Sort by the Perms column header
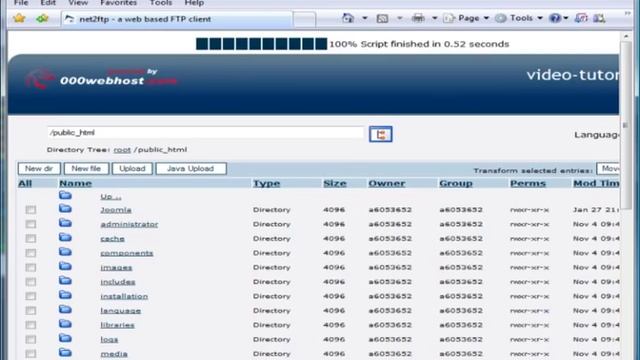 click(x=528, y=183)
